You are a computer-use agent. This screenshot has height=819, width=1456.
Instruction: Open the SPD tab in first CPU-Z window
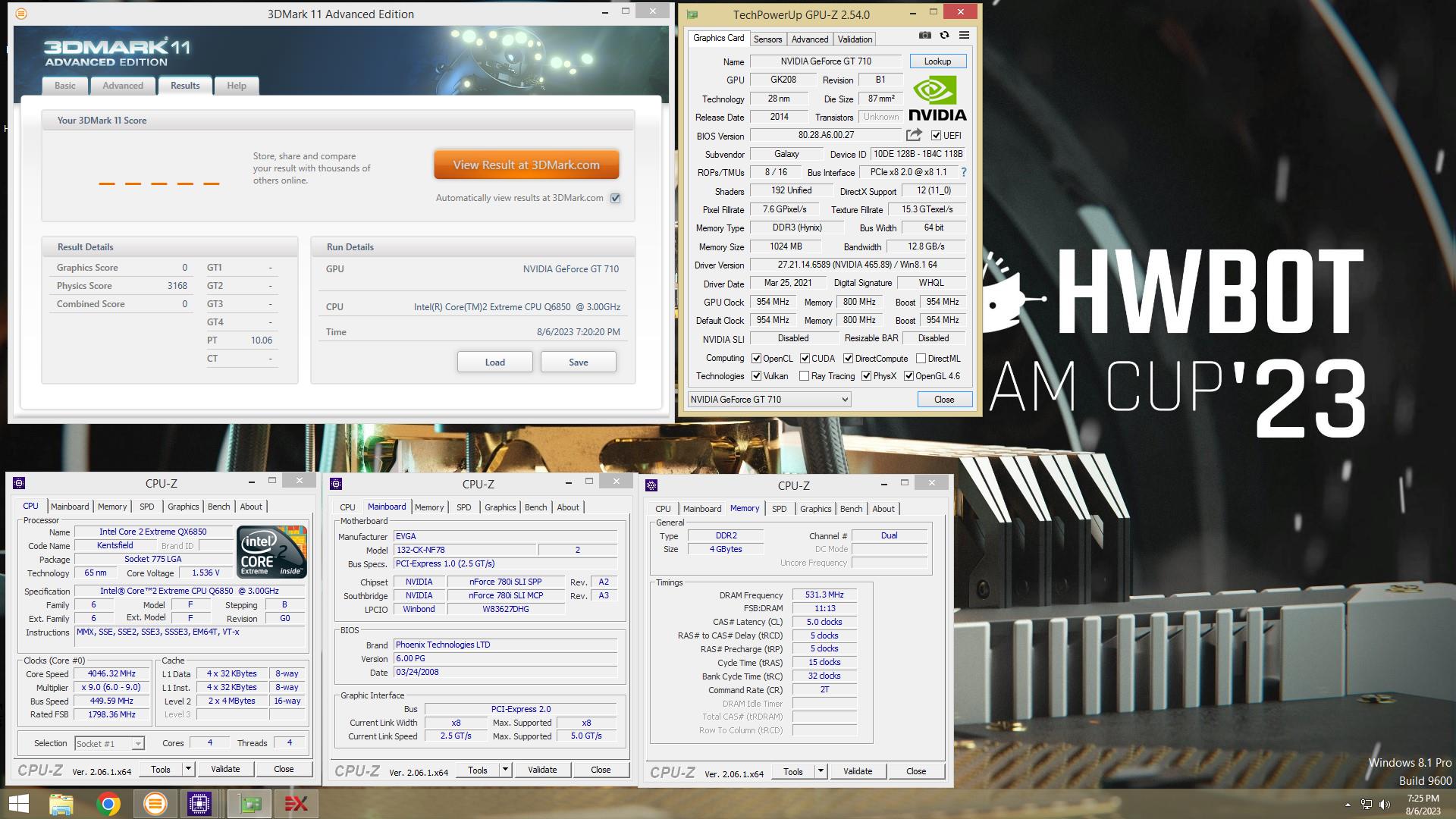pos(146,507)
